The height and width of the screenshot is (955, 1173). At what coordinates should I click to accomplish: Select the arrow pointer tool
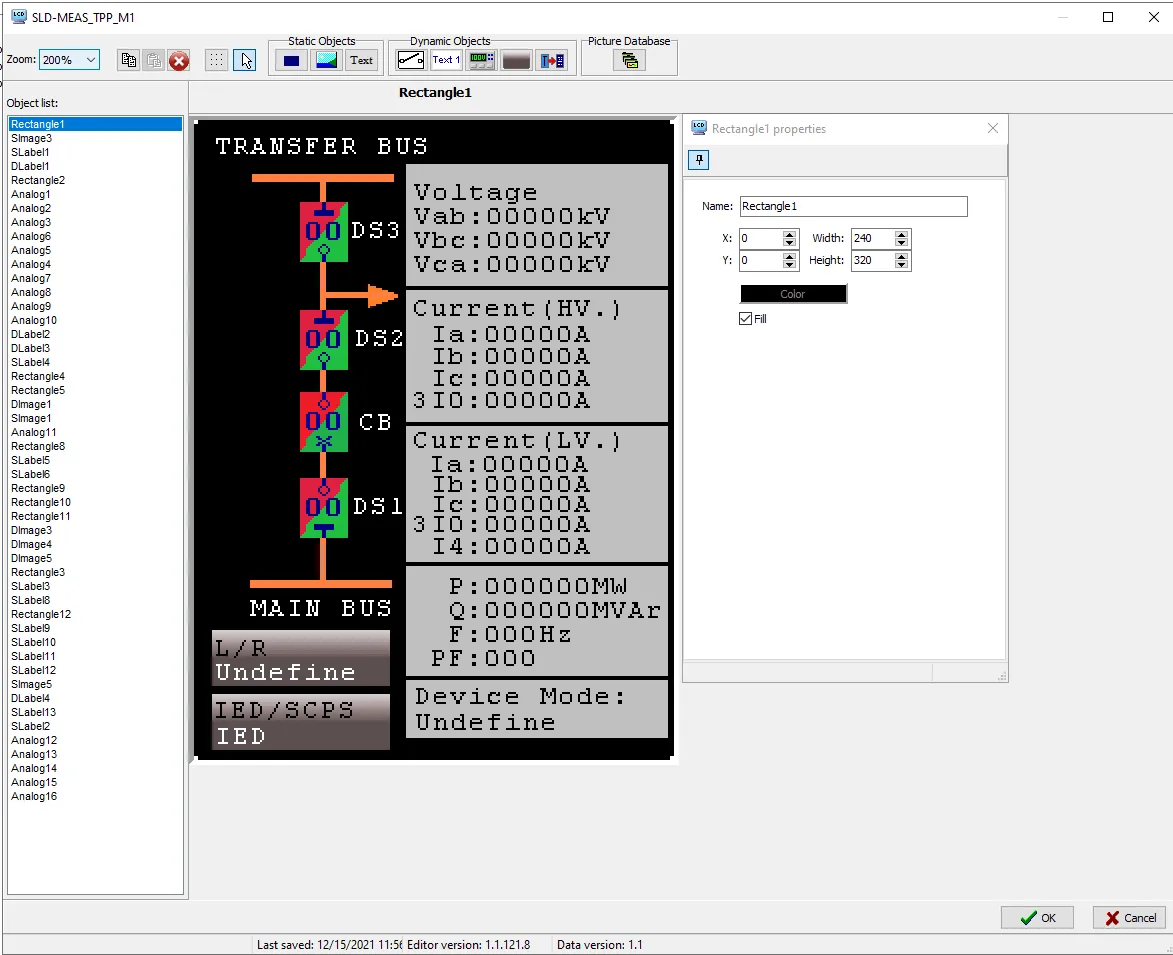click(x=245, y=61)
